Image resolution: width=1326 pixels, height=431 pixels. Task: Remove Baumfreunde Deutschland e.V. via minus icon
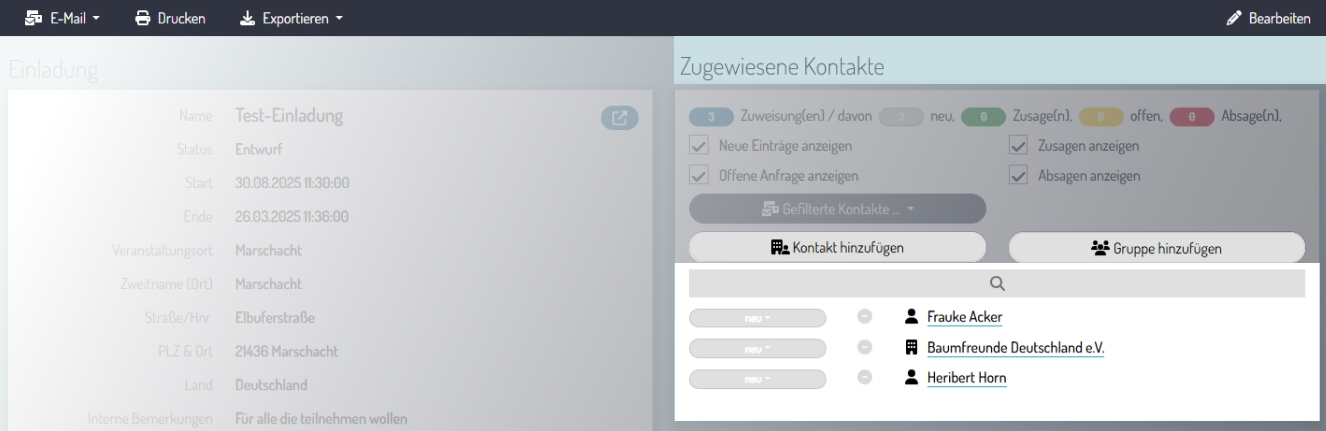point(865,348)
